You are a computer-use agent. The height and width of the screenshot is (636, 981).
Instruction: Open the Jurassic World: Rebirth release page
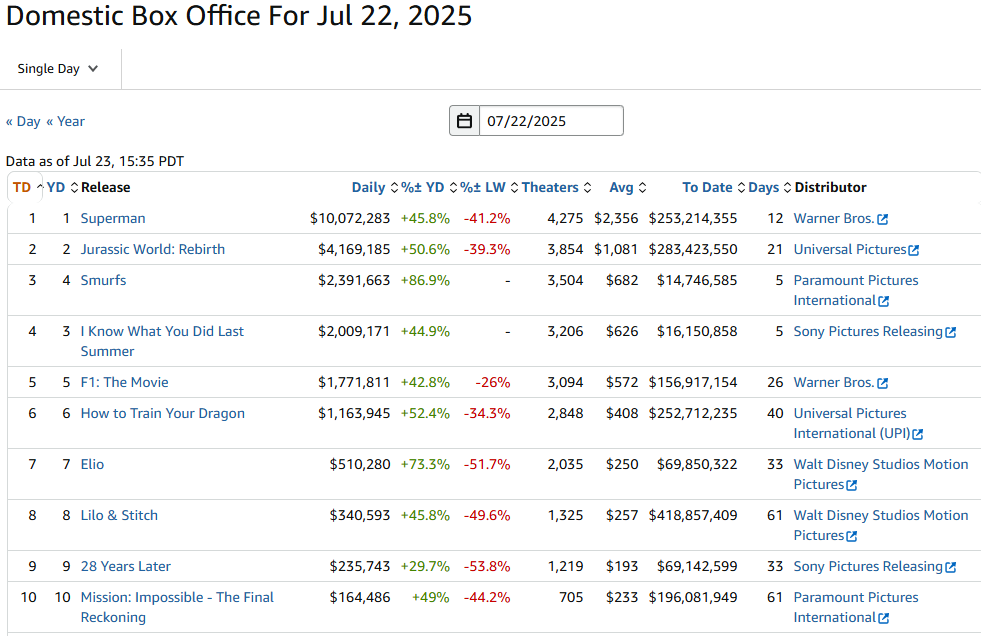point(153,250)
